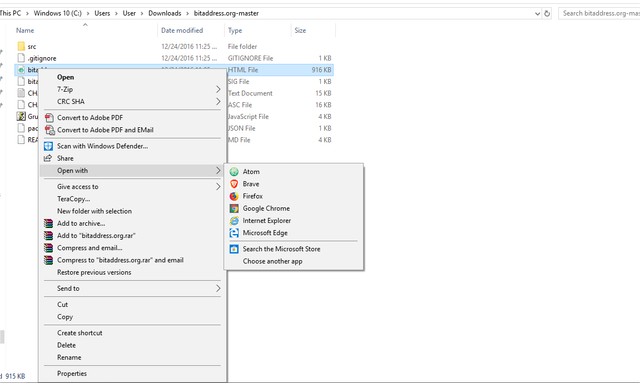Click the Windows Defender shield icon
The height and width of the screenshot is (383, 640).
[49, 146]
